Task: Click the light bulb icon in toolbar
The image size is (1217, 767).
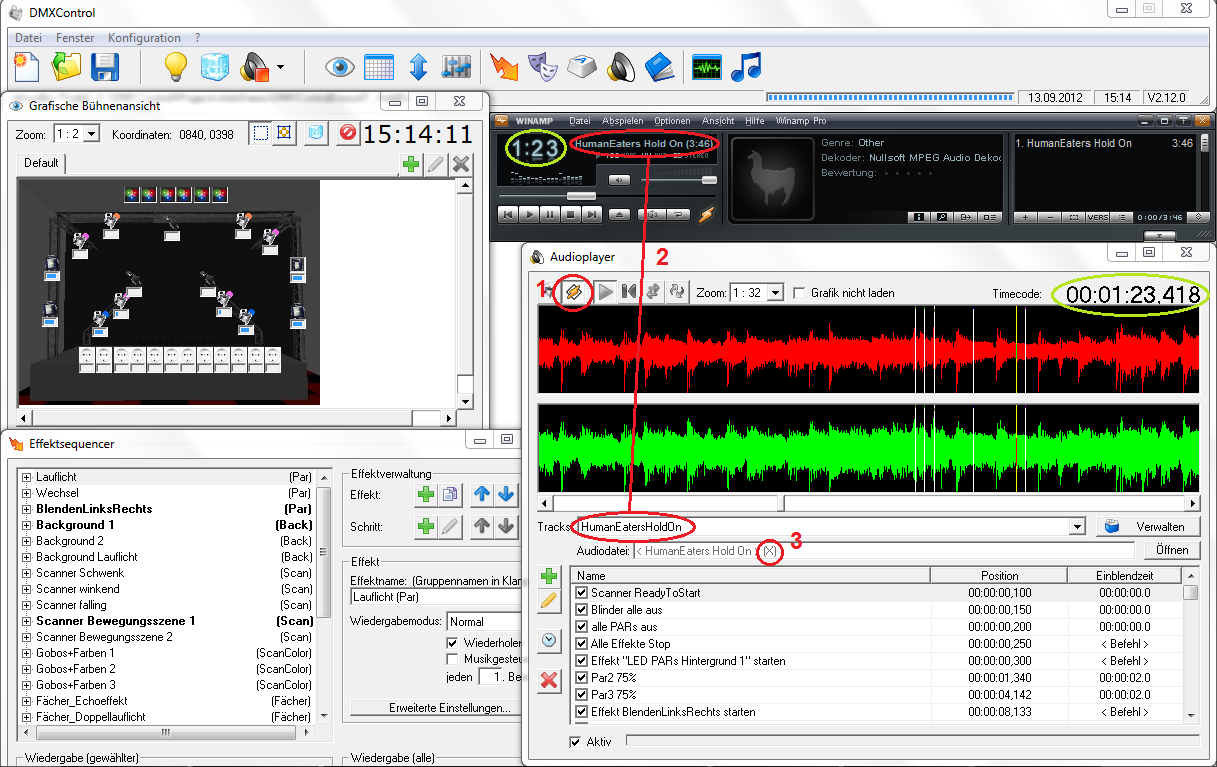Action: point(176,67)
